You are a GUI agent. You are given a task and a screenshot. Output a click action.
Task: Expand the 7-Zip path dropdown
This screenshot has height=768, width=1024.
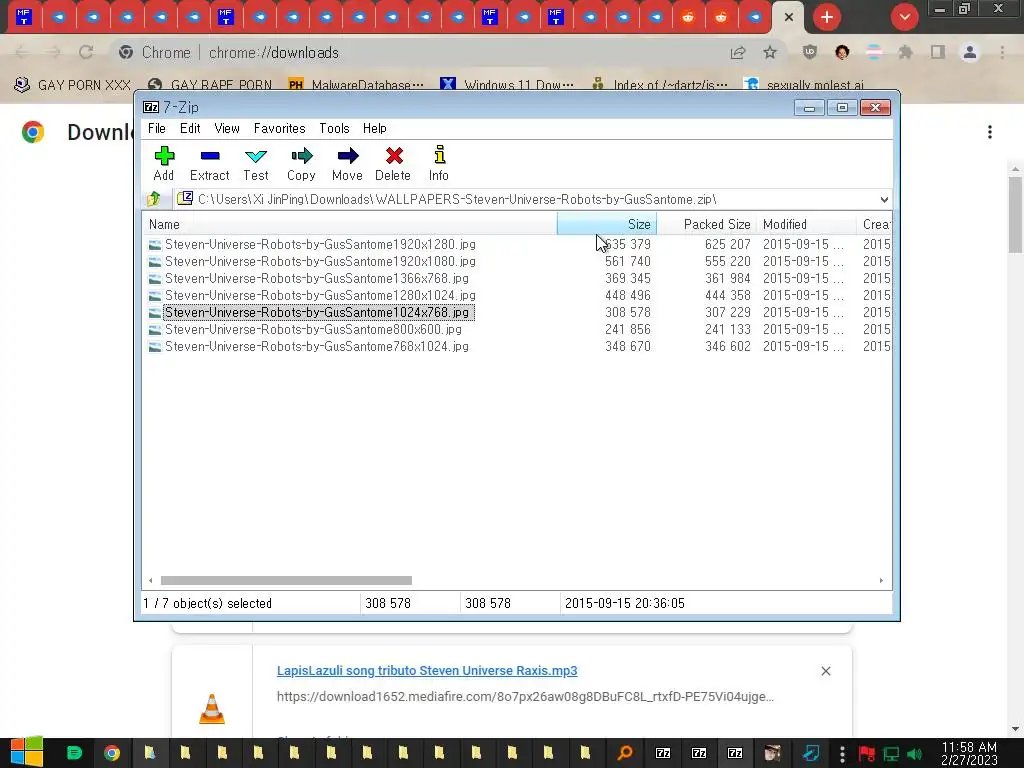coord(884,199)
